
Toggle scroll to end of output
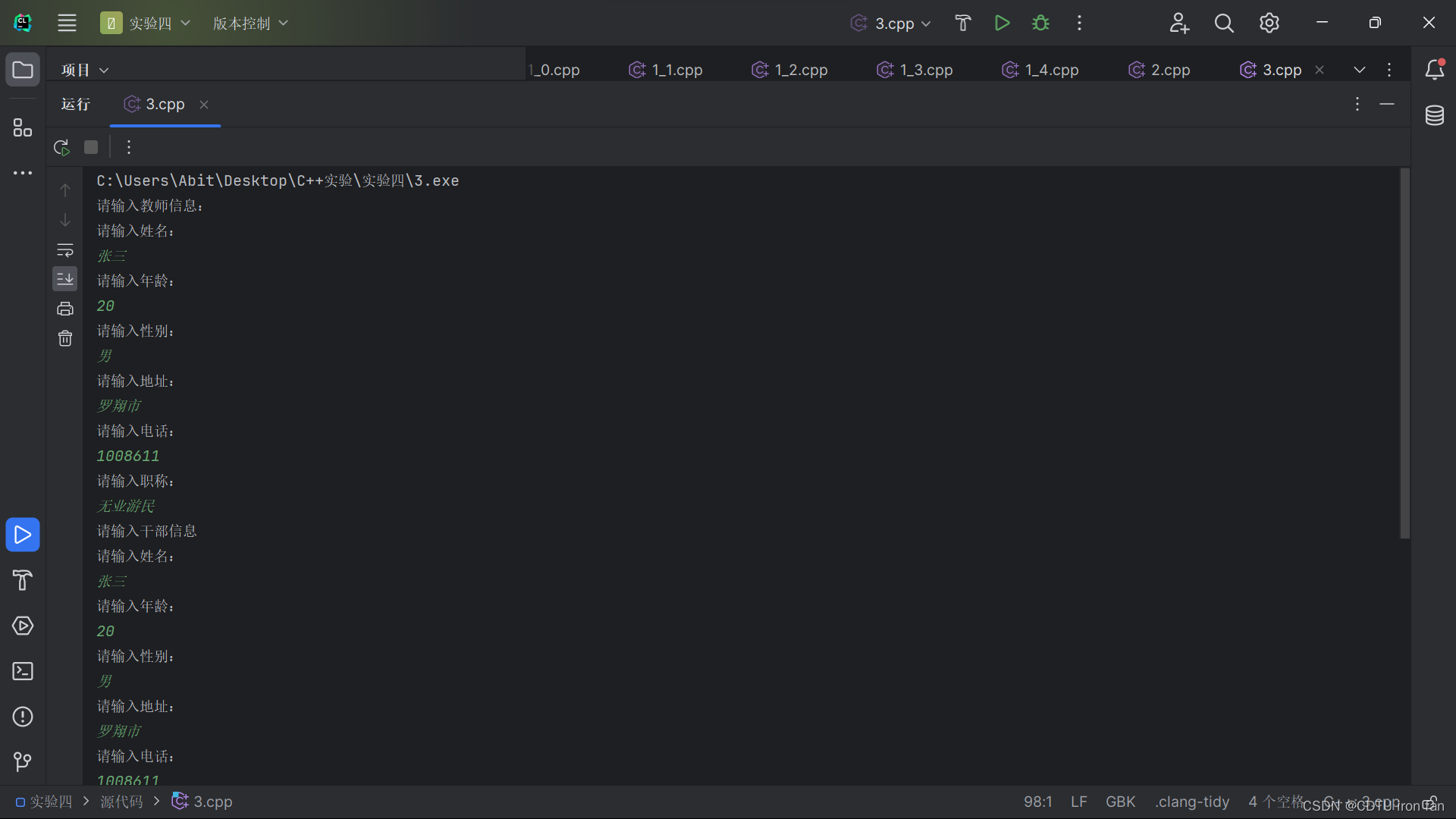coord(65,279)
